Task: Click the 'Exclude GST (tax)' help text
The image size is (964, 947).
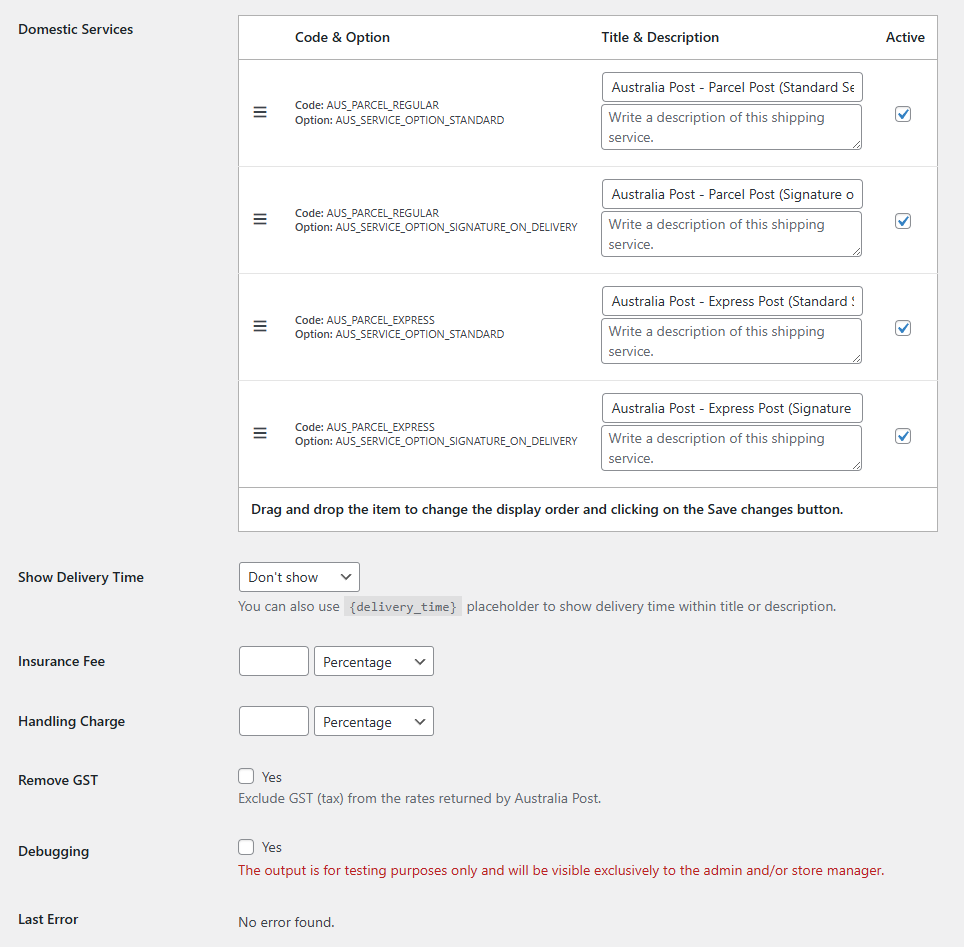Action: [420, 799]
